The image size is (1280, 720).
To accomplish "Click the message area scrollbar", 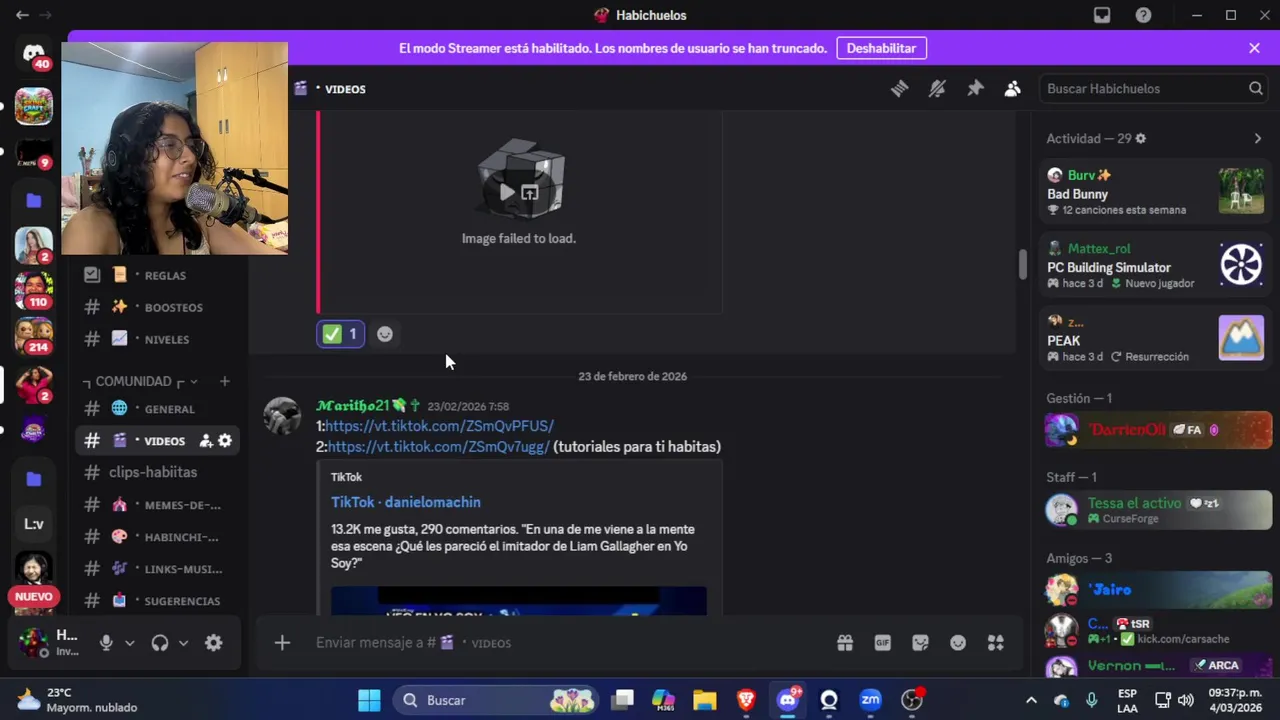I will (x=1022, y=264).
